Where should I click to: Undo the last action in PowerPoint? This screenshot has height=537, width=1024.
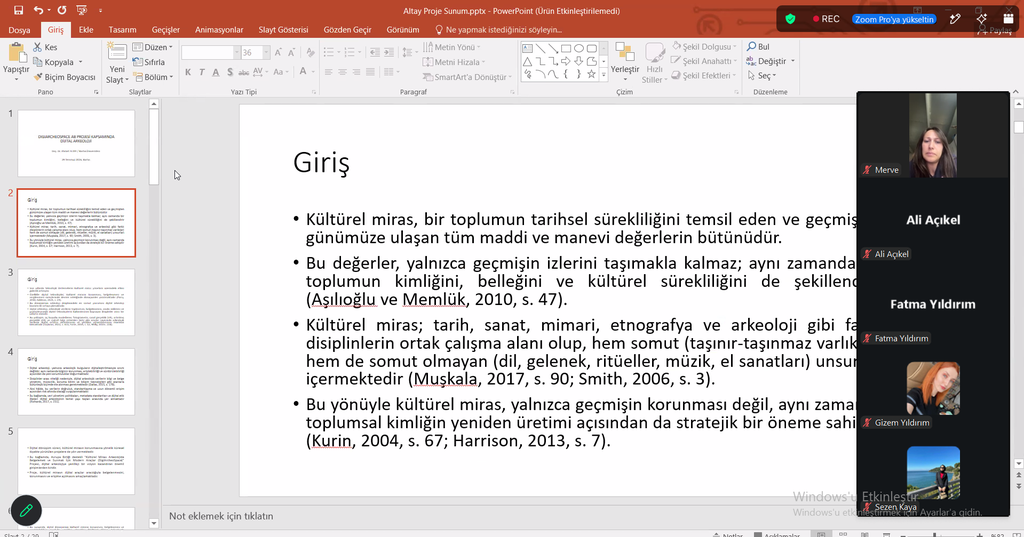pyautogui.click(x=38, y=10)
